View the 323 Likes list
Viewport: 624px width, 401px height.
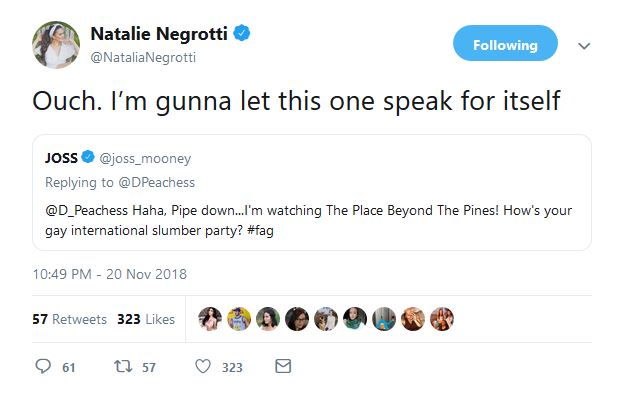[145, 319]
